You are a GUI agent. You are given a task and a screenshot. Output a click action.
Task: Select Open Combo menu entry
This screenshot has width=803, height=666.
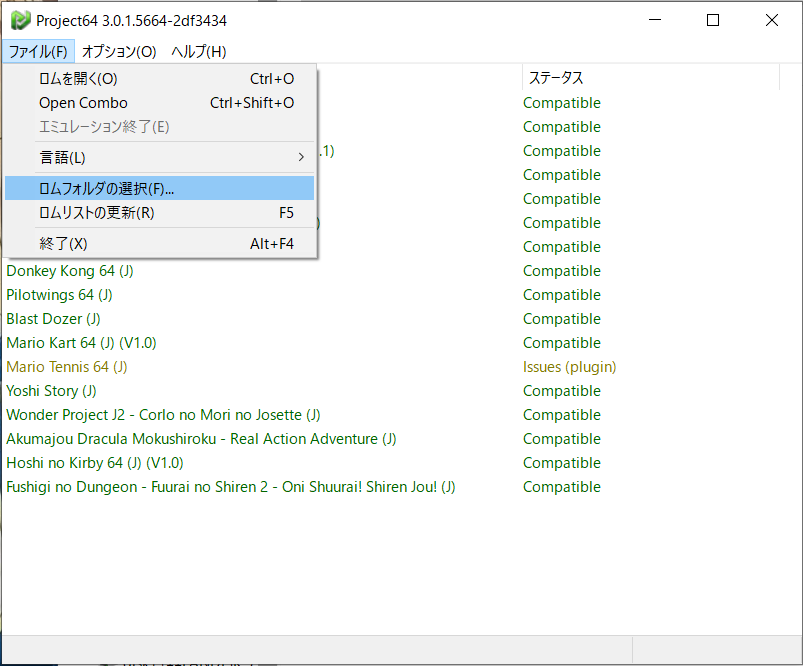point(159,103)
